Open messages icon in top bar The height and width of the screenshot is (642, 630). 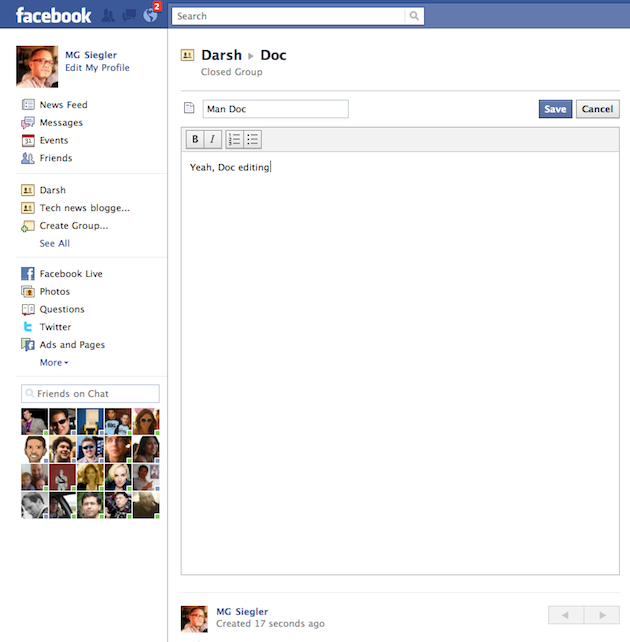pyautogui.click(x=129, y=16)
